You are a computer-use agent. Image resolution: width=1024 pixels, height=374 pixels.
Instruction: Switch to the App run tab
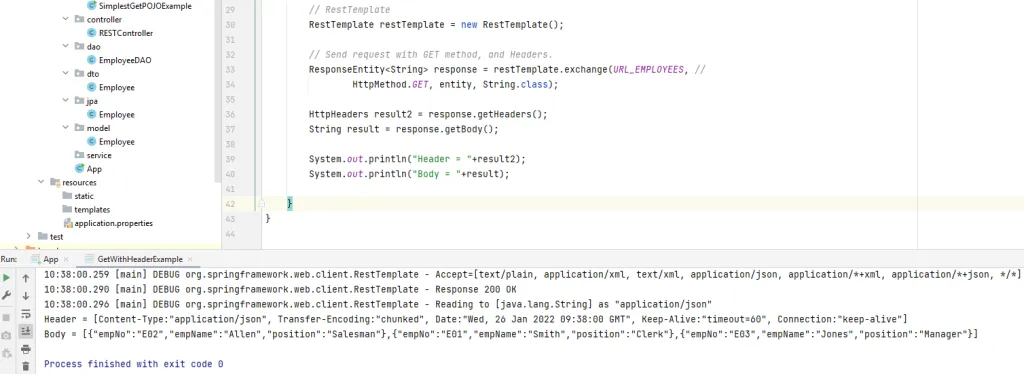[x=51, y=259]
